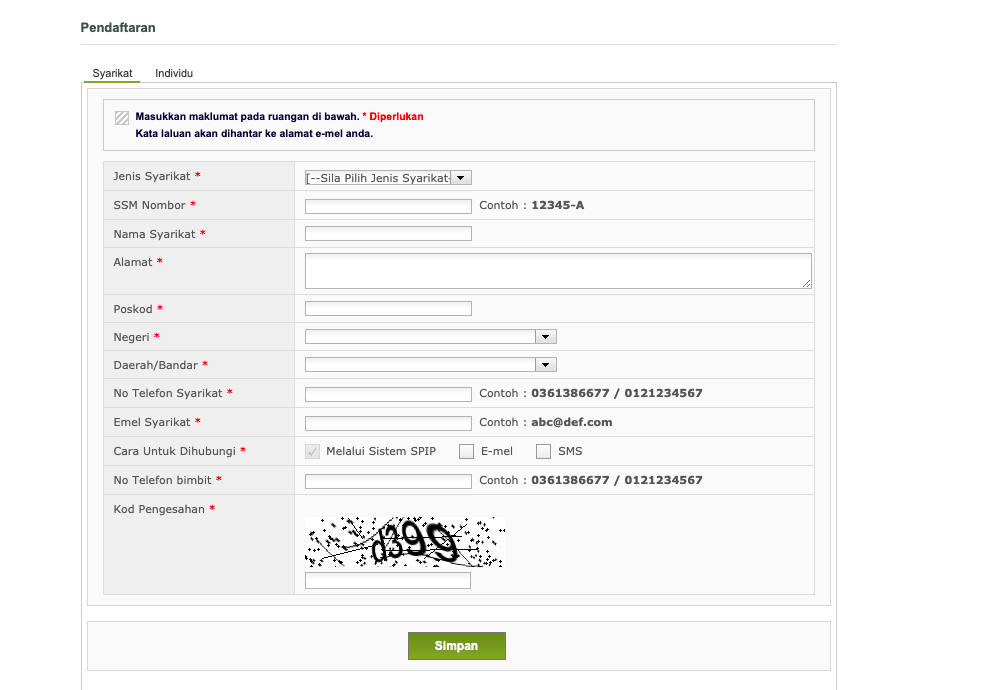Toggle the Melalui Sistem SPIP checkbox
The image size is (984, 690).
point(312,451)
